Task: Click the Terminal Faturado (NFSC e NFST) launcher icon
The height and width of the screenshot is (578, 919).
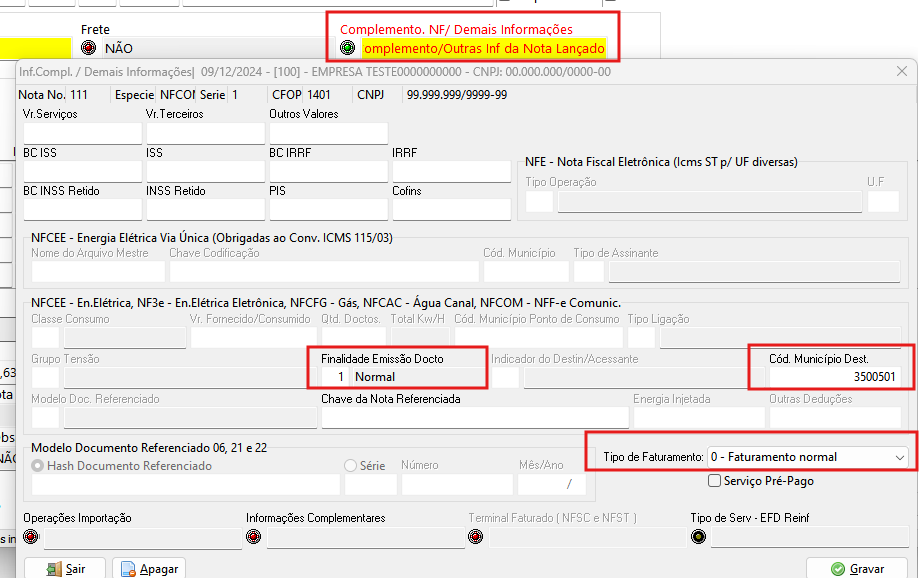Action: 475,536
